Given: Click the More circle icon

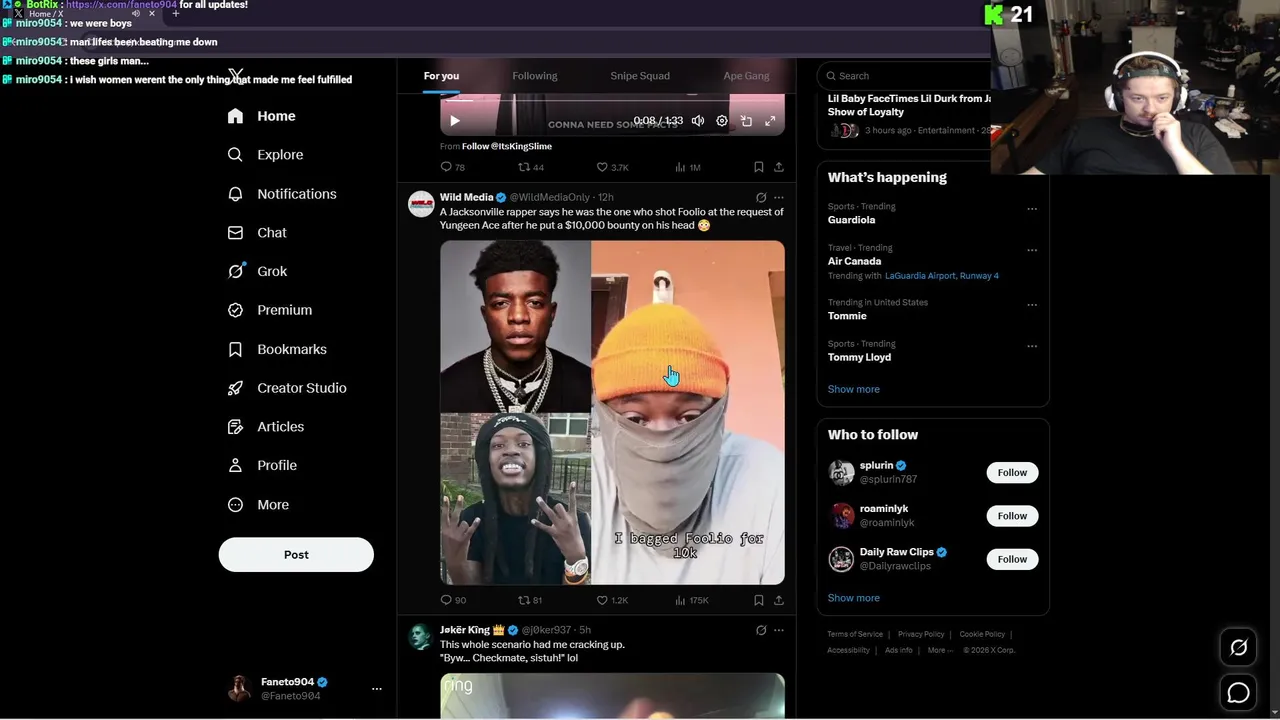Looking at the screenshot, I should (x=235, y=505).
